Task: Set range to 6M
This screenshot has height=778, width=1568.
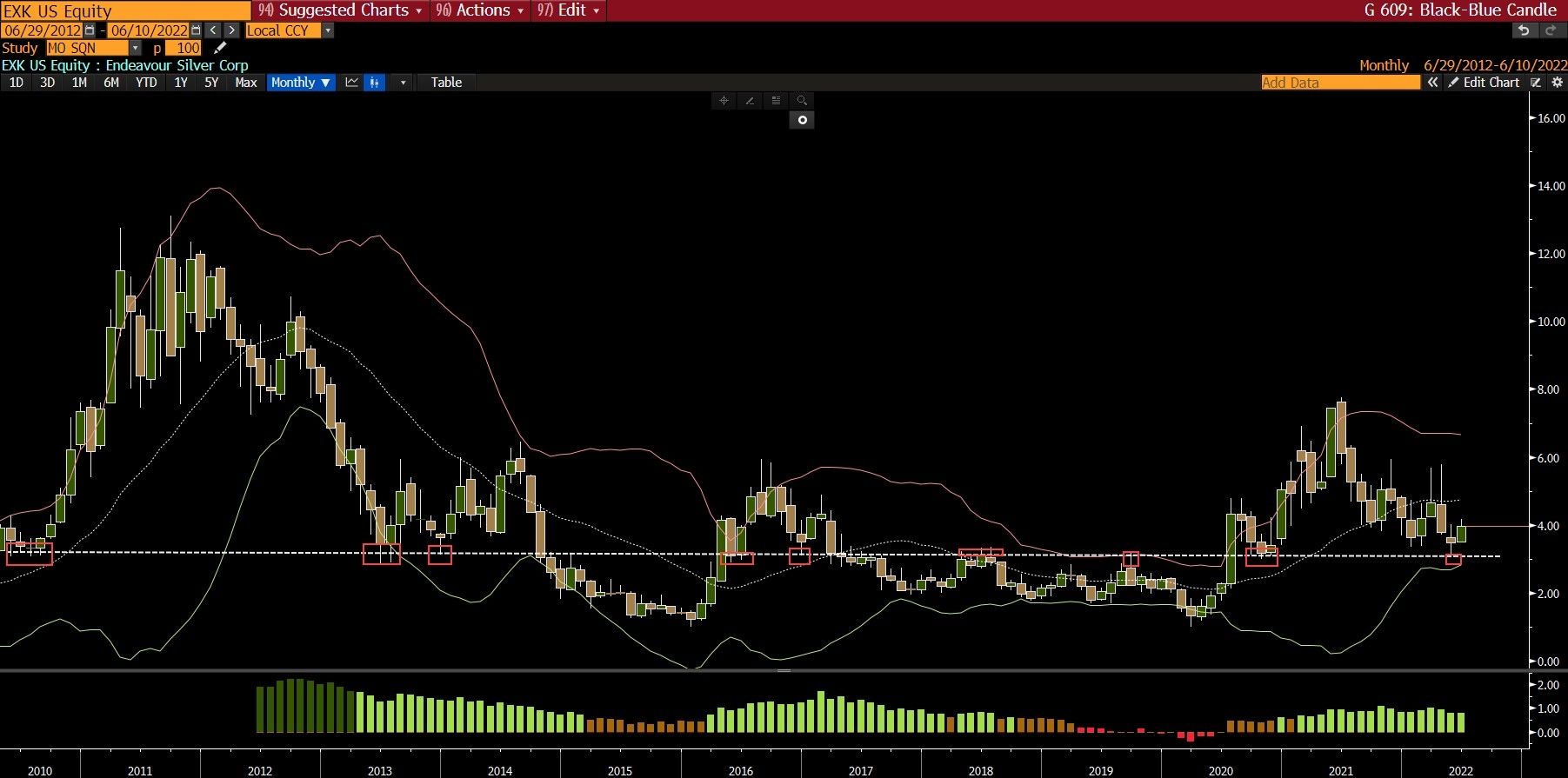Action: click(111, 83)
